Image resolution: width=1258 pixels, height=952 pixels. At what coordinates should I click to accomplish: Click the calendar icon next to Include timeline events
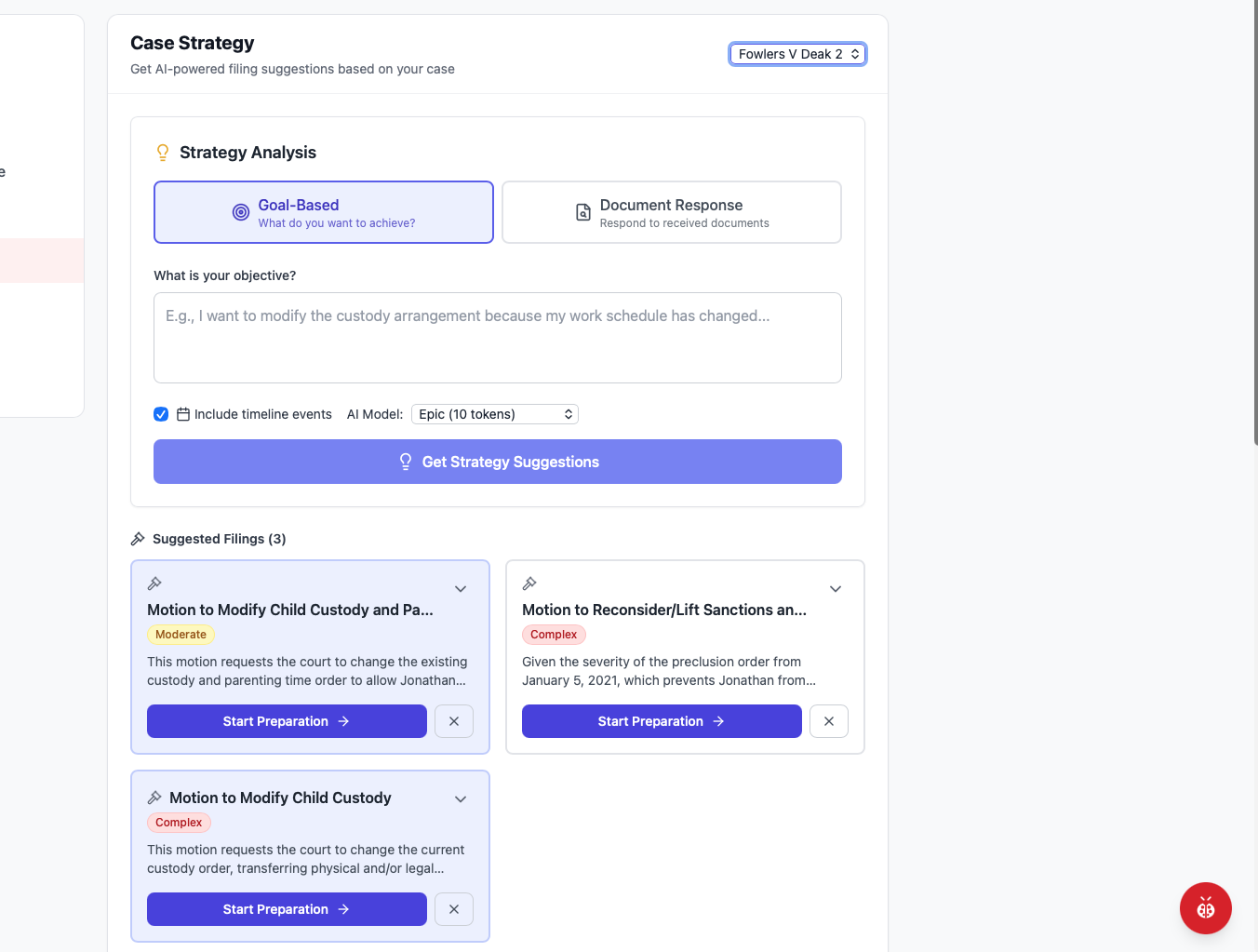(183, 414)
